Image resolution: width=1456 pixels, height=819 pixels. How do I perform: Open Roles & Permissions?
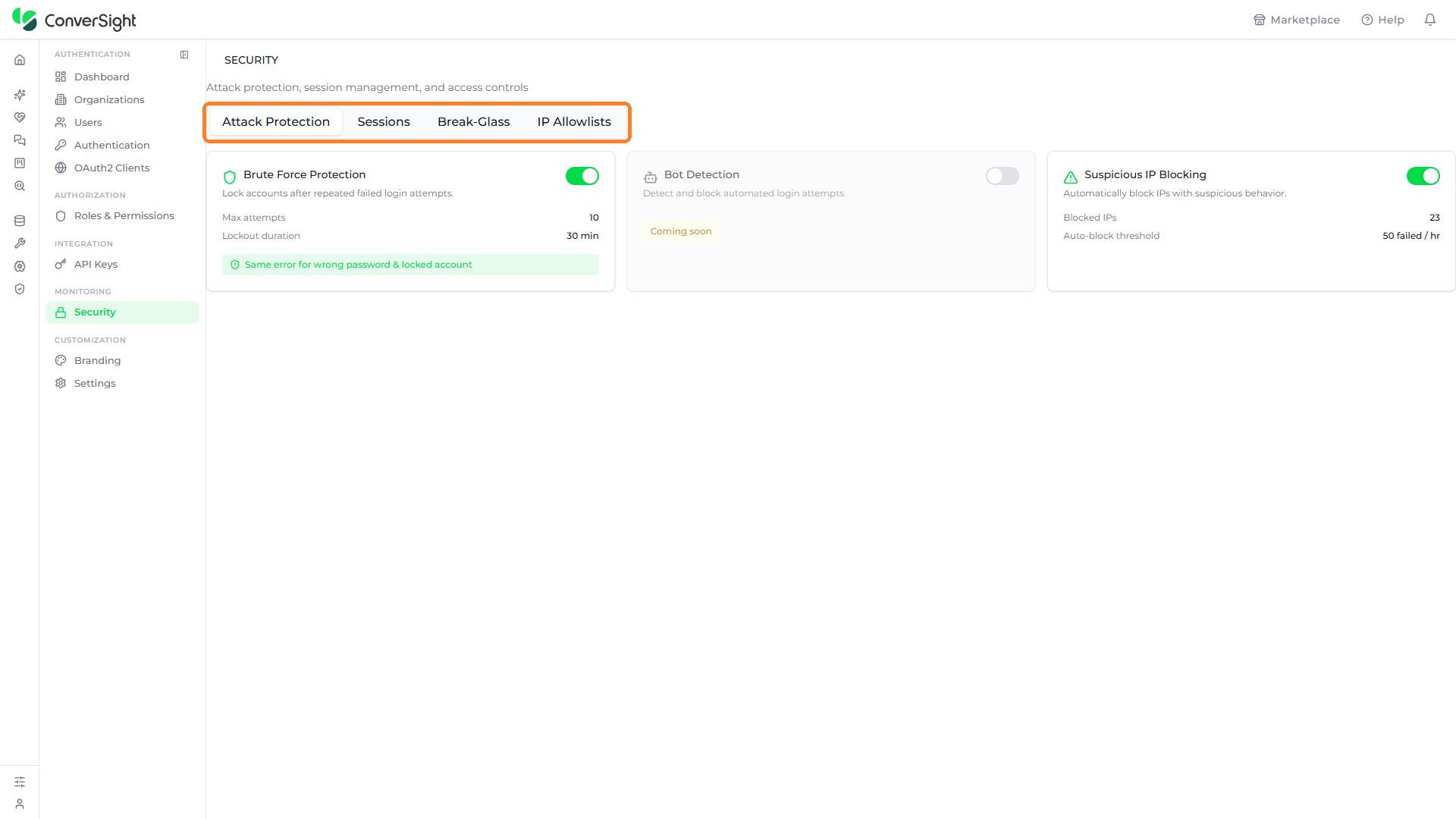(x=122, y=215)
